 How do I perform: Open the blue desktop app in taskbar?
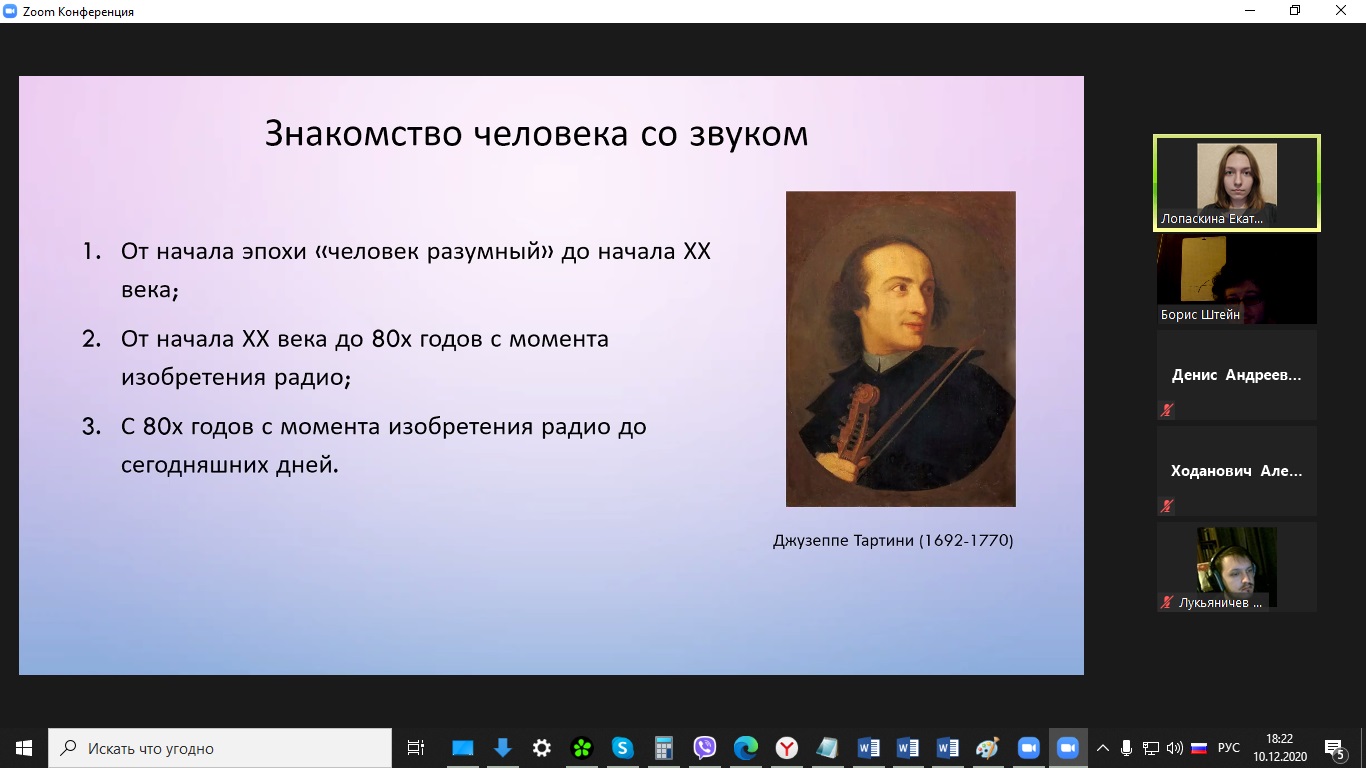pos(462,748)
